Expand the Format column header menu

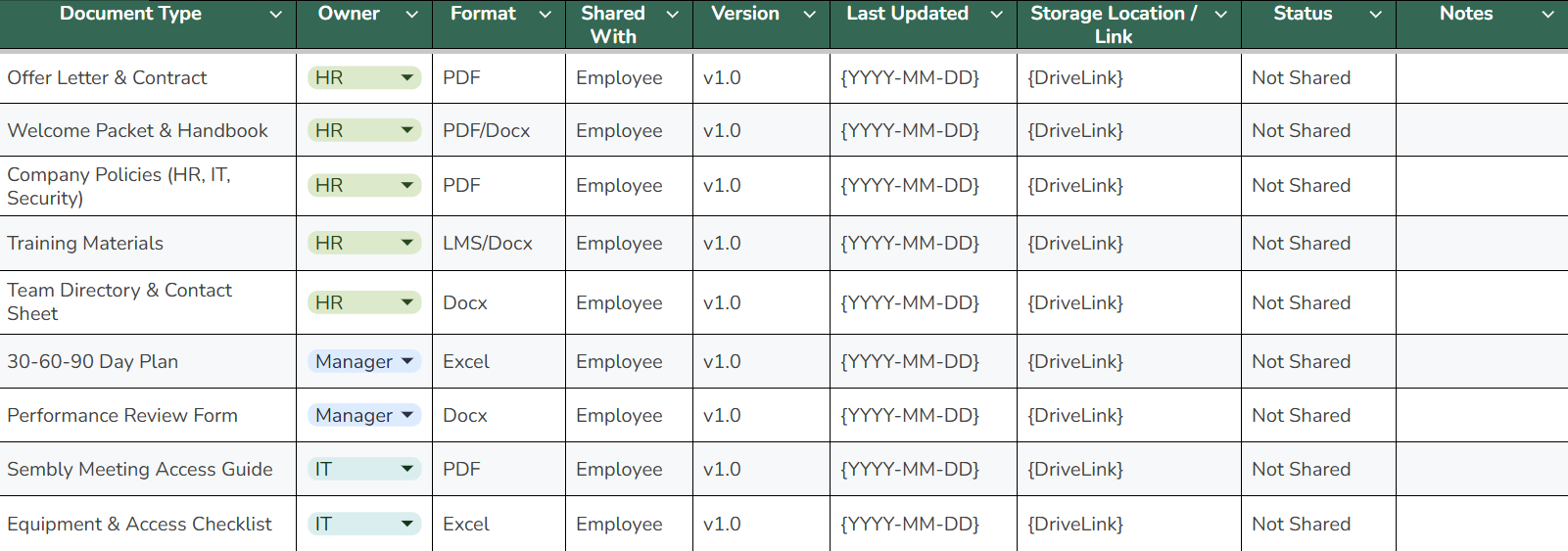(x=546, y=15)
